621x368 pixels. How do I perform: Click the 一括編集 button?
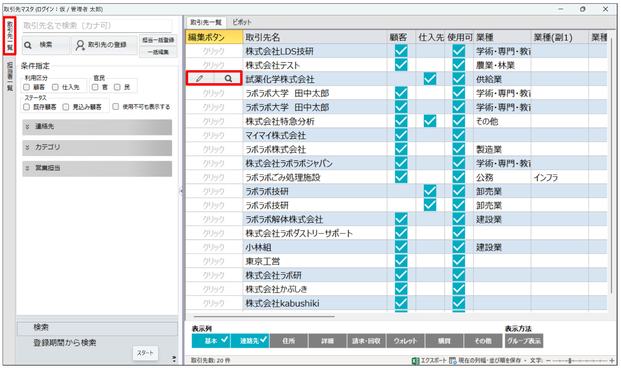(158, 52)
